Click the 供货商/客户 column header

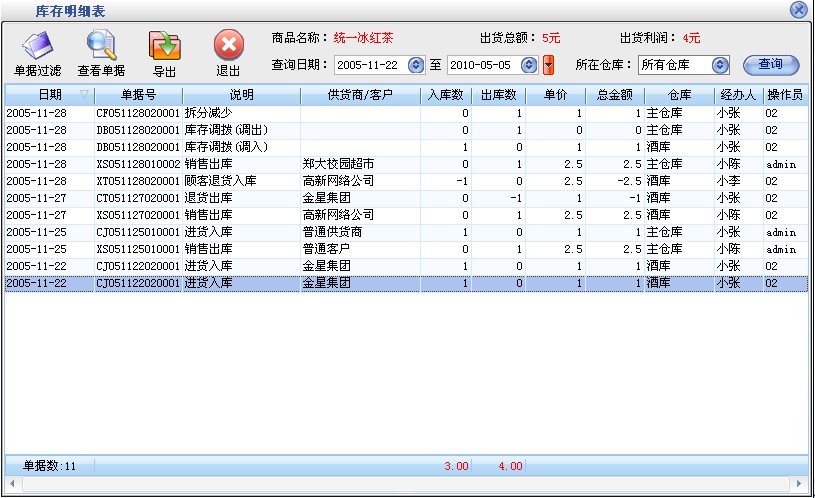[x=360, y=95]
